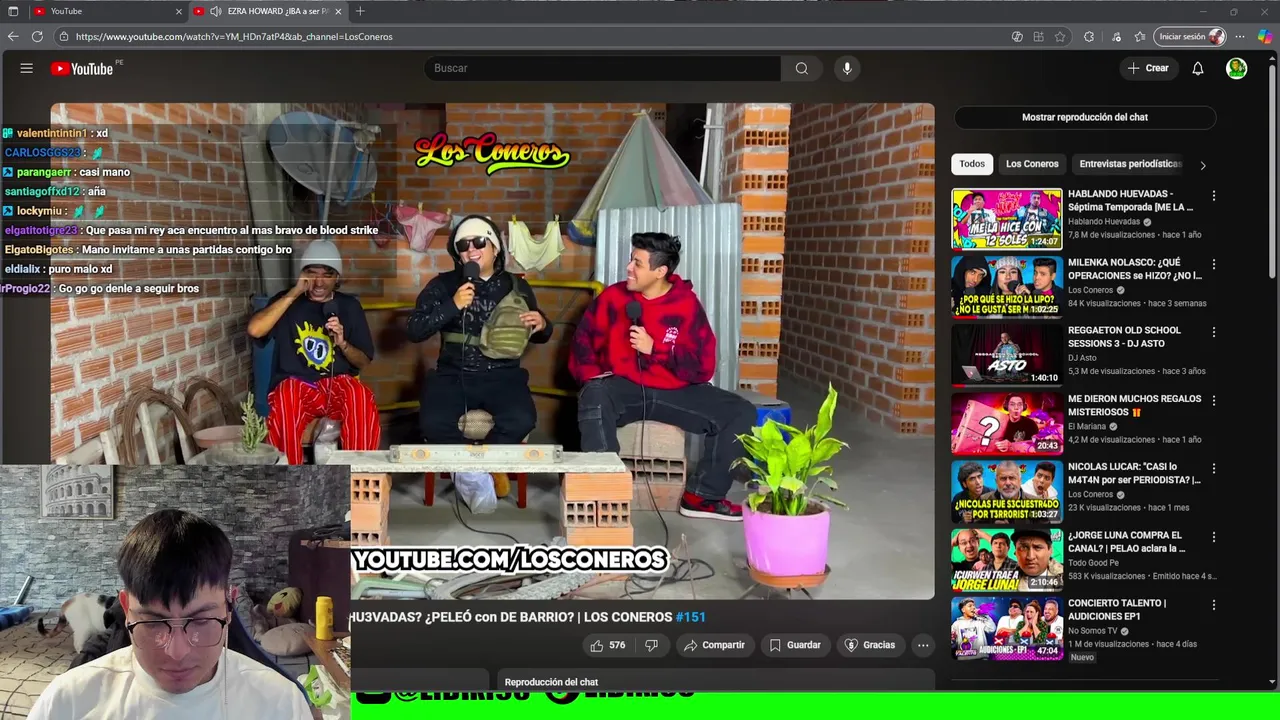Show more filter chips with right arrow
This screenshot has height=720, width=1280.
[1203, 165]
